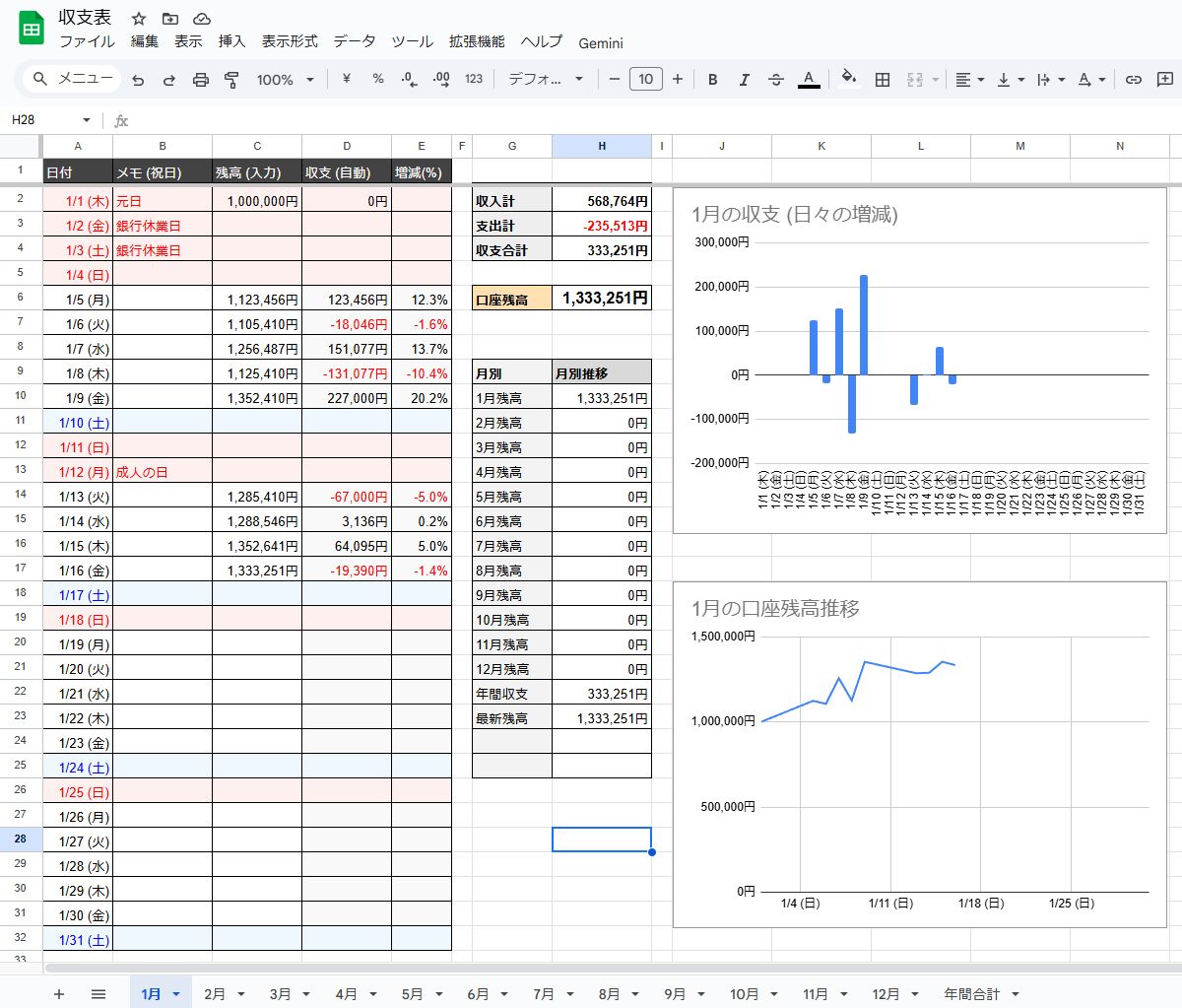Click the insert comment icon
The height and width of the screenshot is (1008, 1182).
click(1165, 80)
